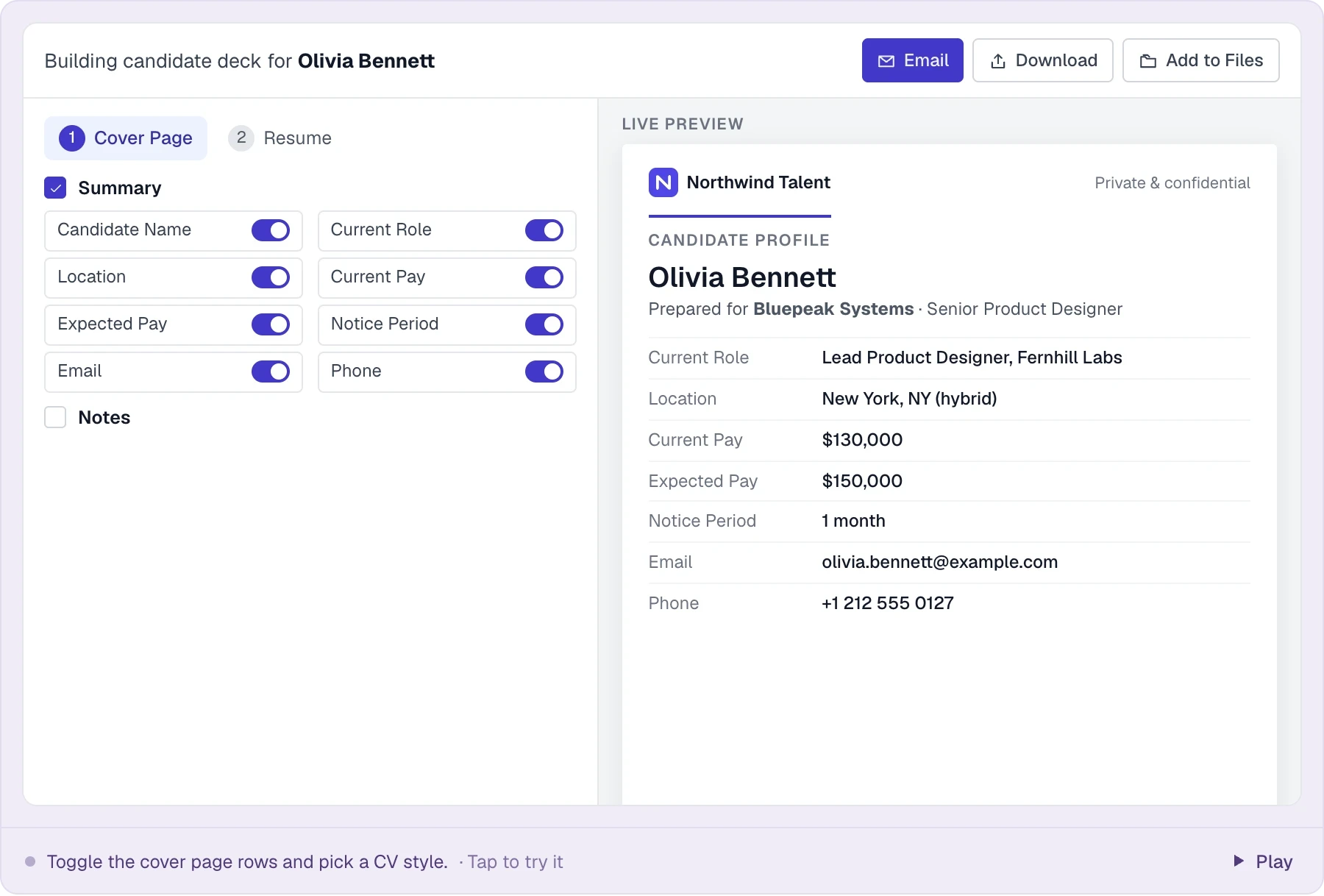Click olivia.bennett@example.com in preview
Image resolution: width=1324 pixels, height=896 pixels.
pyautogui.click(x=939, y=562)
